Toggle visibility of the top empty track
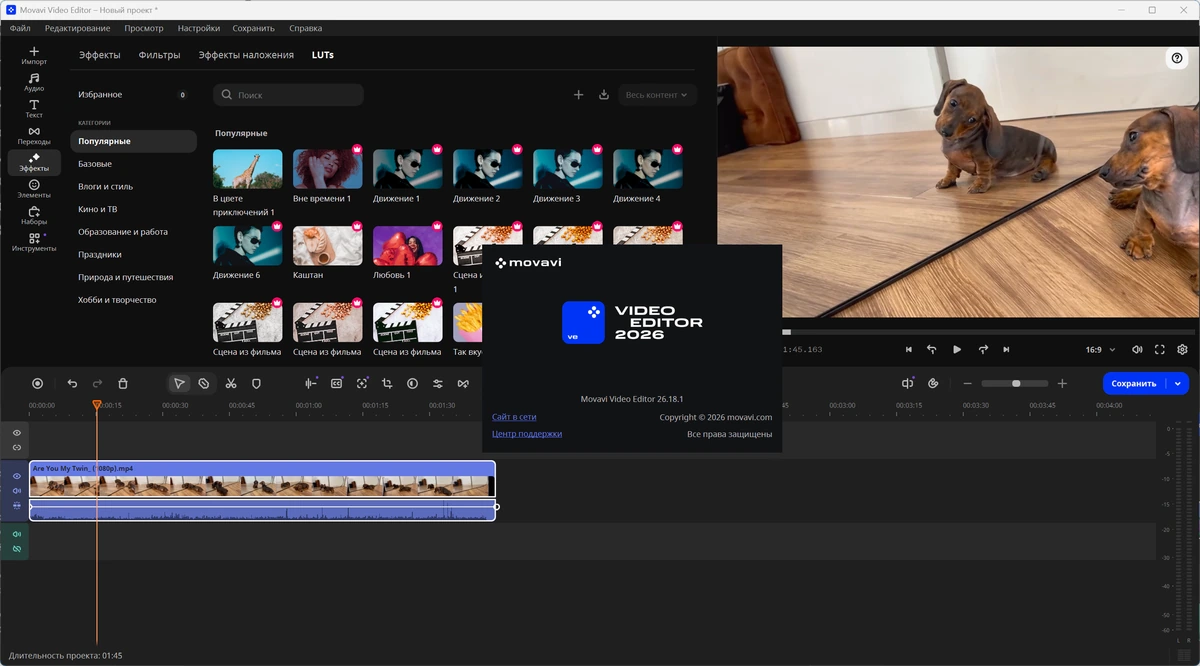Screen dimensions: 1200x666 click(x=17, y=433)
